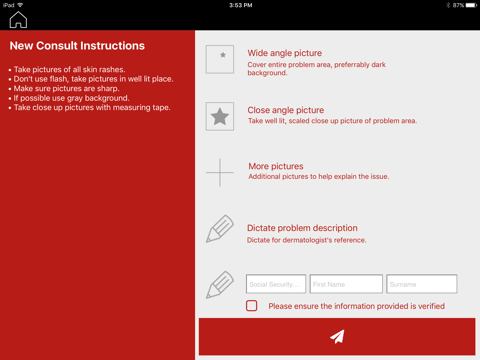Click the paper plane send icon
Viewport: 480px width, 360px height.
pyautogui.click(x=337, y=336)
